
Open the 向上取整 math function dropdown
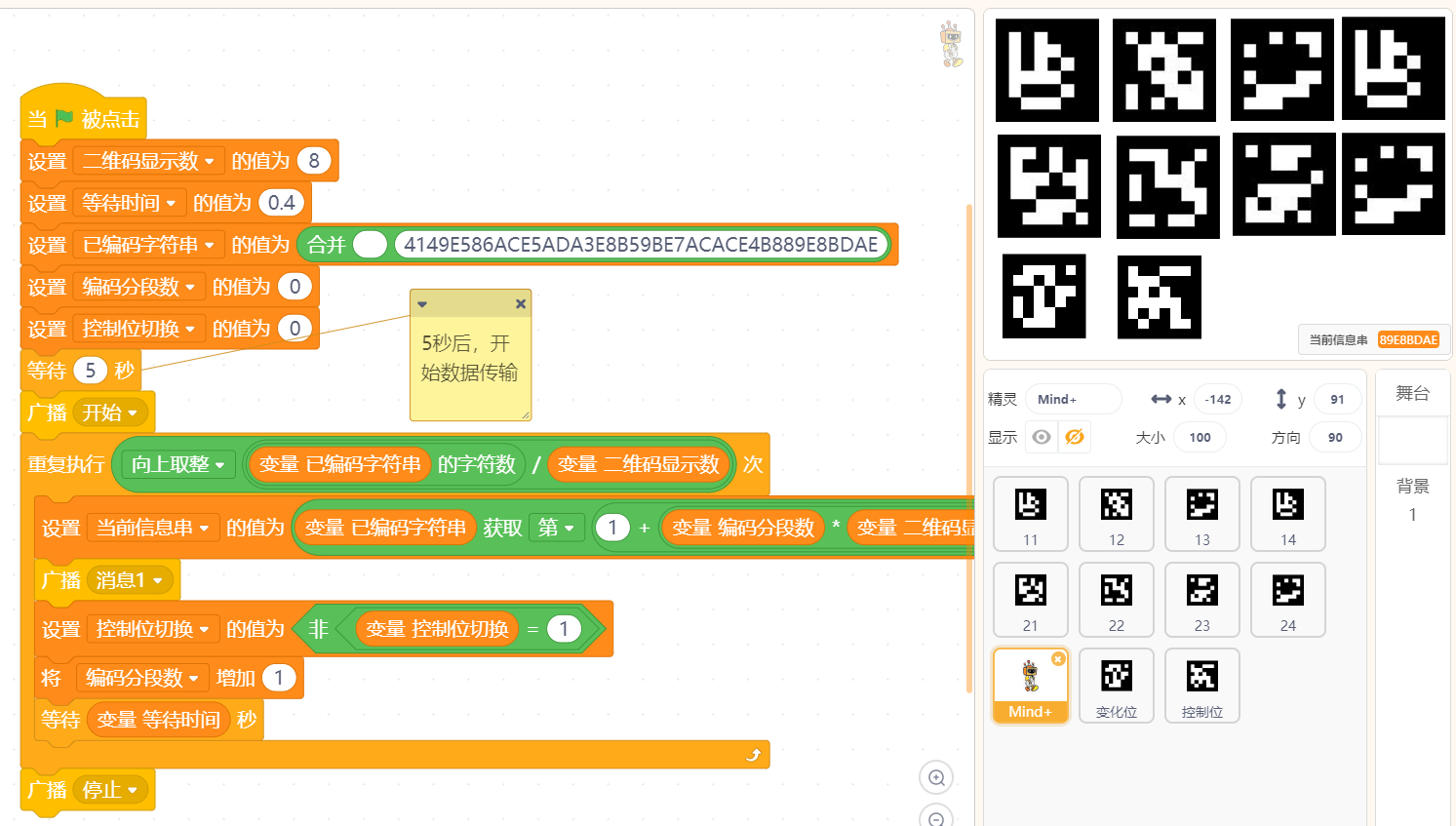[178, 464]
